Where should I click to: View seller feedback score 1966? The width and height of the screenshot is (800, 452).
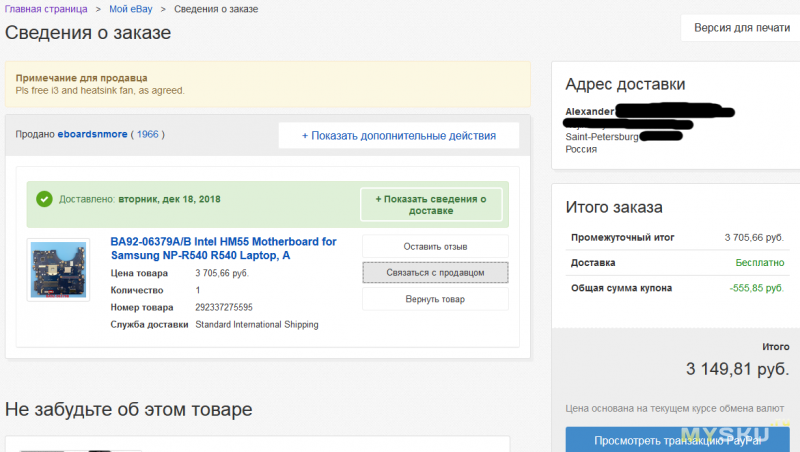(147, 134)
